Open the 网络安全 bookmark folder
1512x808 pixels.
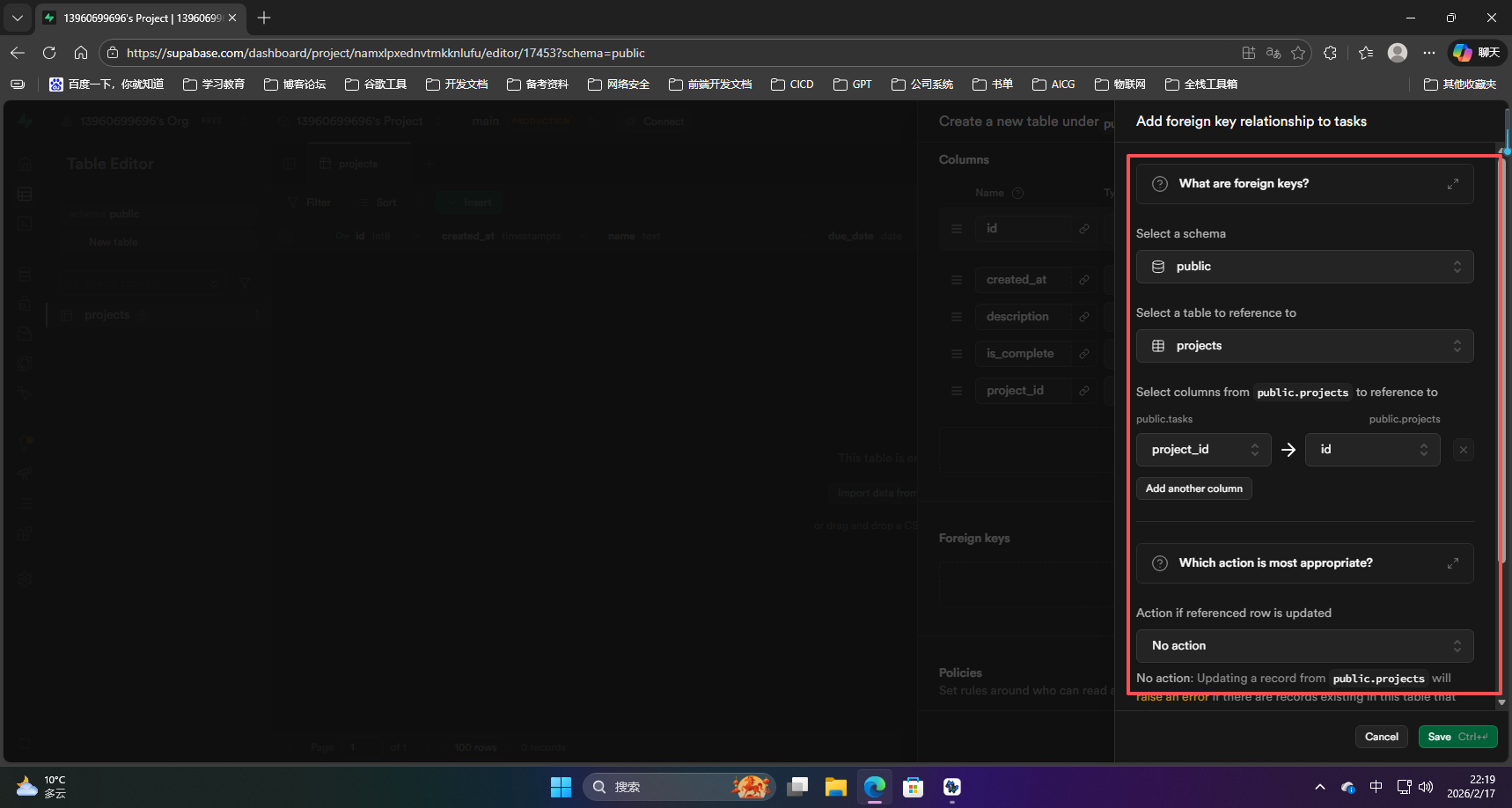tap(619, 84)
